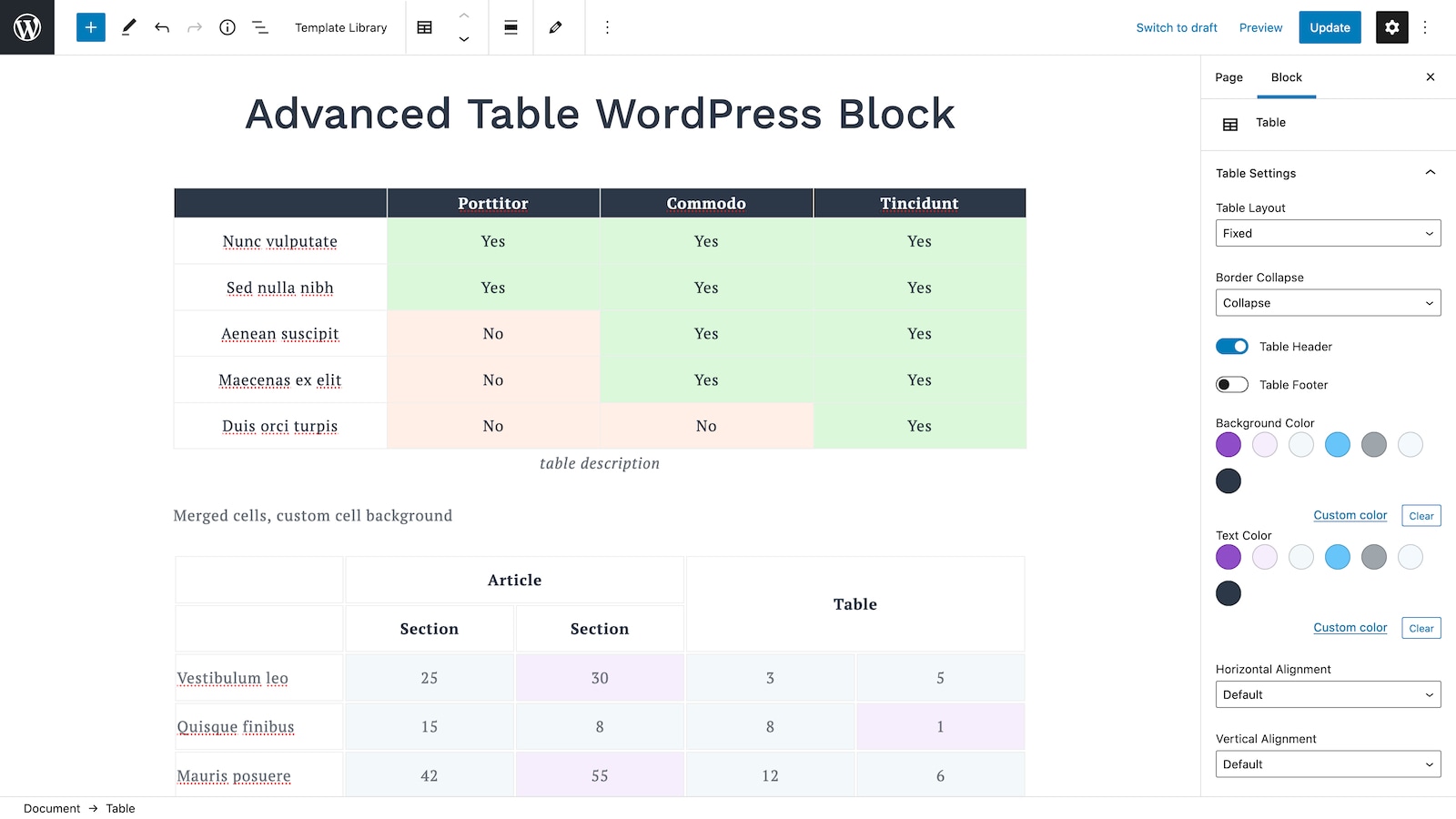
Task: Pick the blue background color swatch
Action: click(1338, 445)
